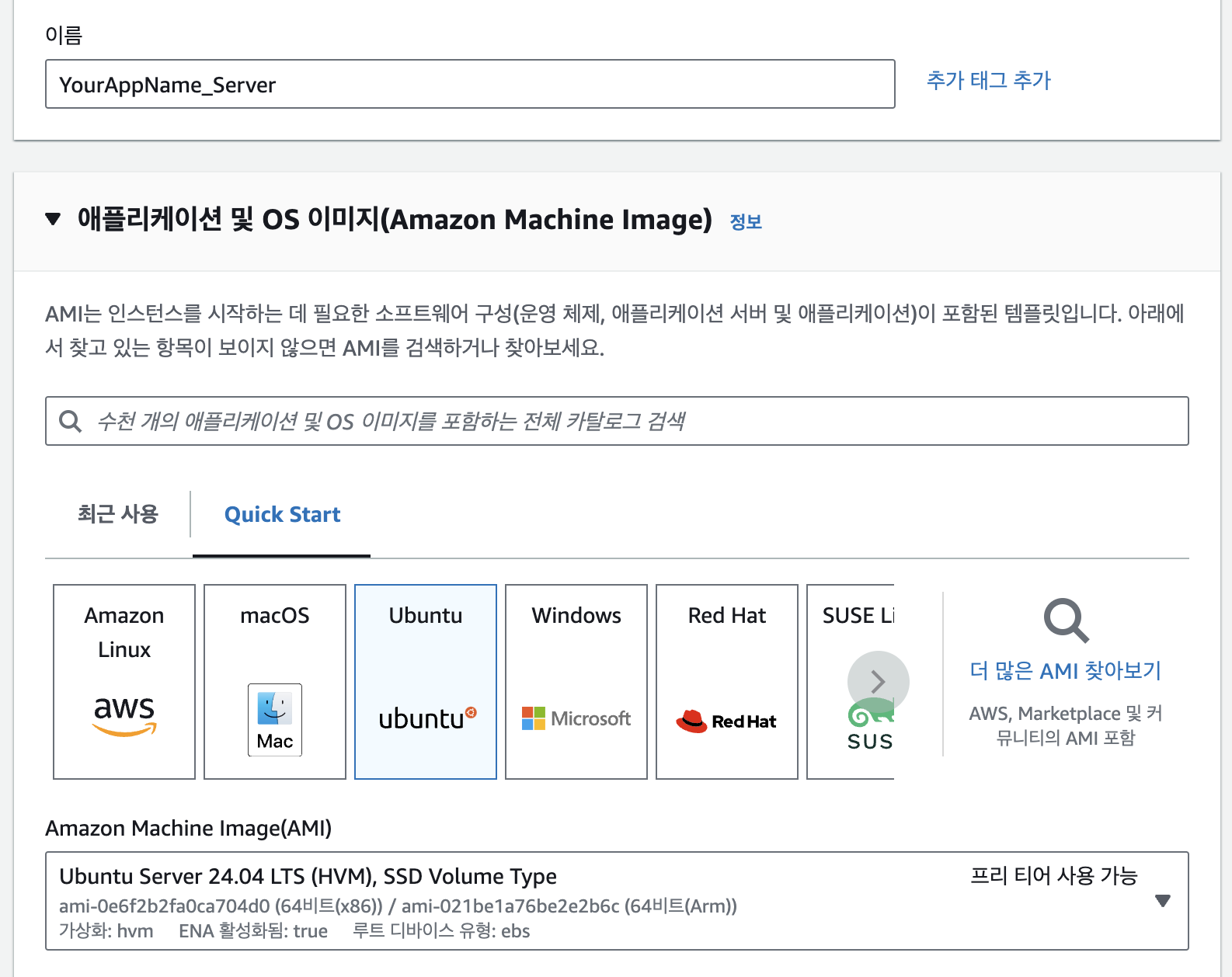Open the 더 많은 AMI 찾아보기 link
The width and height of the screenshot is (1232, 977).
[x=1066, y=670]
